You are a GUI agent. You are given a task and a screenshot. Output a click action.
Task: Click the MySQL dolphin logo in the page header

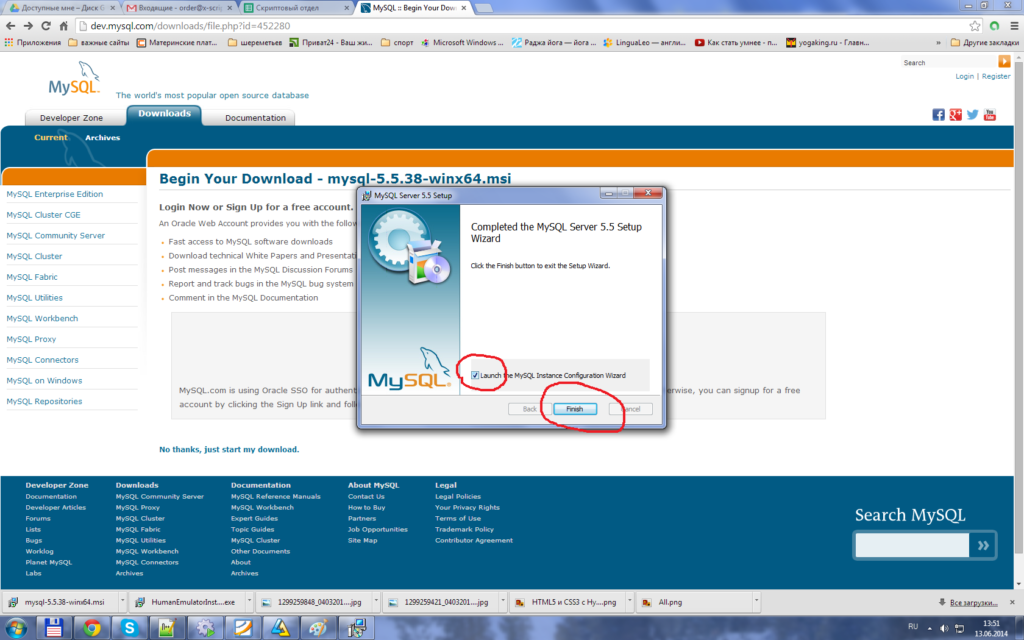[x=74, y=78]
